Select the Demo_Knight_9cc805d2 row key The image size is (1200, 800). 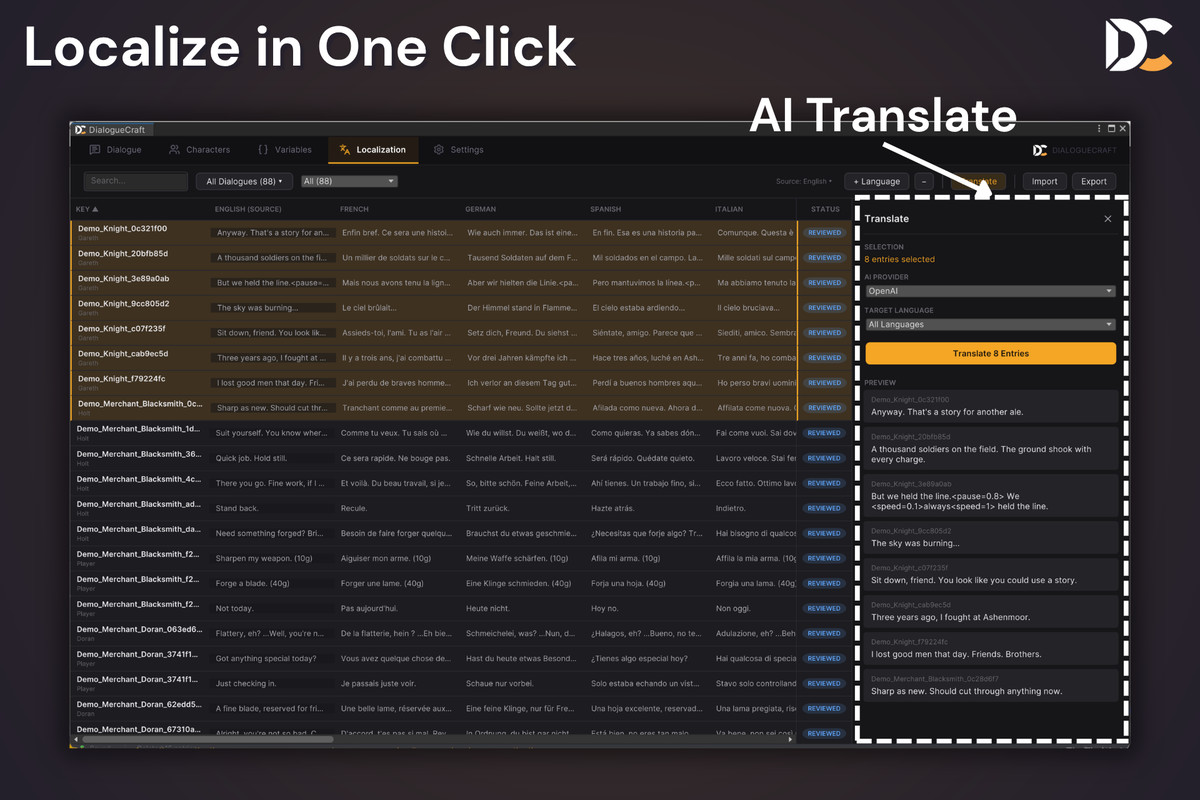(x=123, y=304)
